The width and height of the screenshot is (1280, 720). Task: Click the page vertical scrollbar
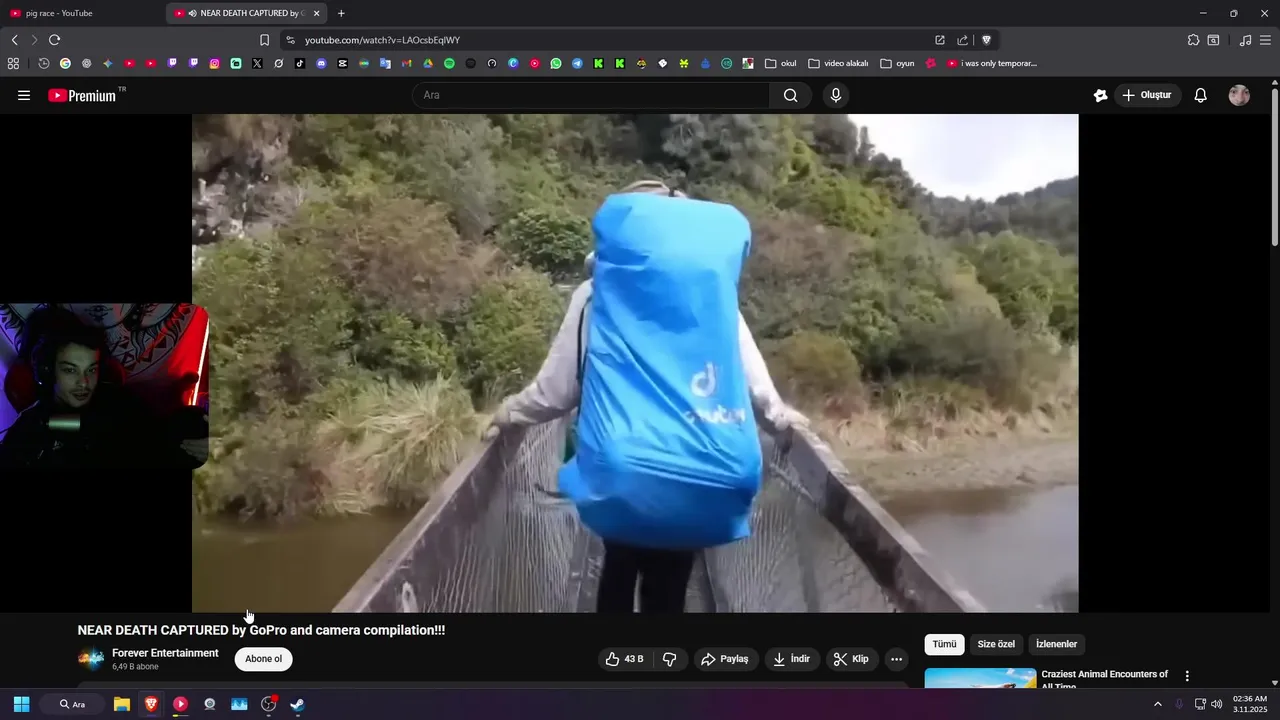click(x=1274, y=166)
